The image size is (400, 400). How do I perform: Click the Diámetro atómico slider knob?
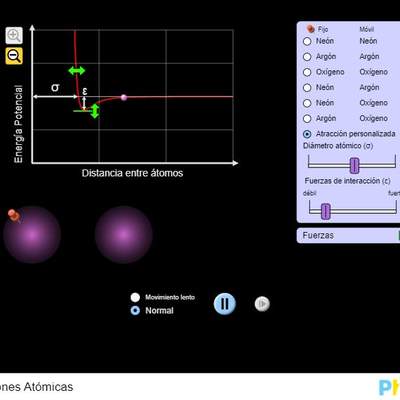coord(354,166)
